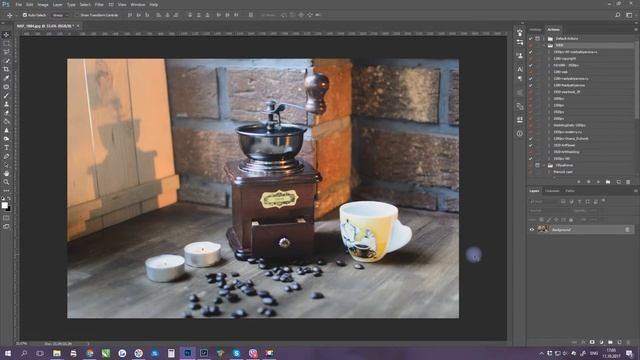The image size is (640, 360).
Task: Select the Clone Stamp tool
Action: pyautogui.click(x=6, y=104)
